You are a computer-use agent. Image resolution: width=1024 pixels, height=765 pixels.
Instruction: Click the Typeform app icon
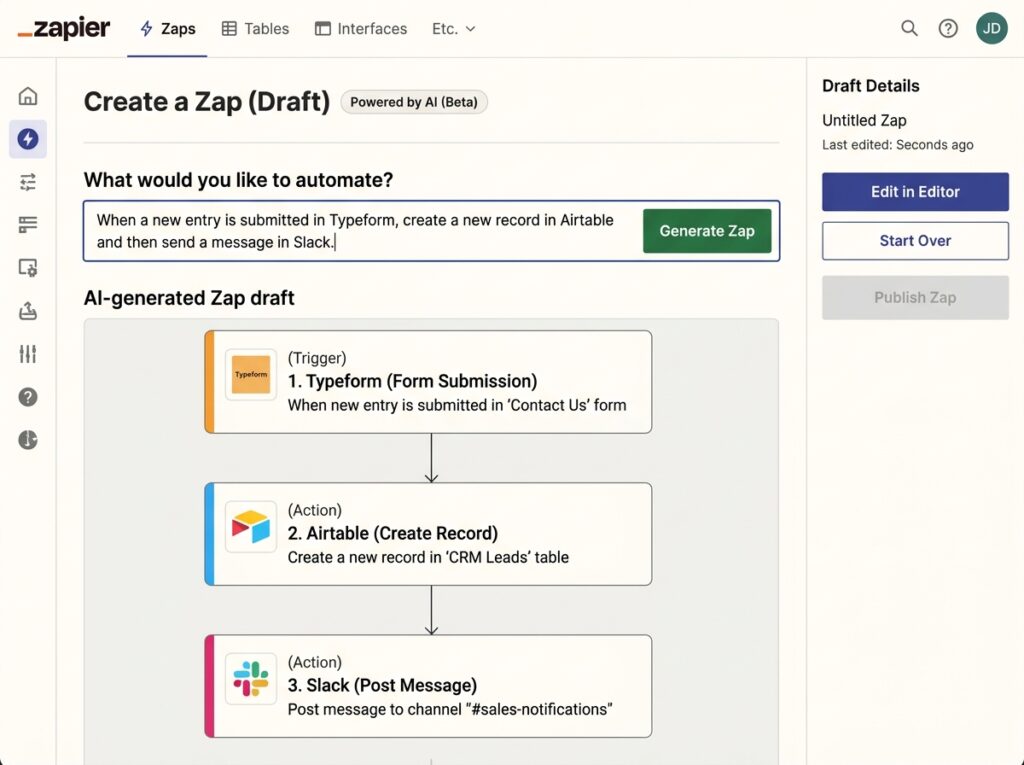[x=251, y=374]
